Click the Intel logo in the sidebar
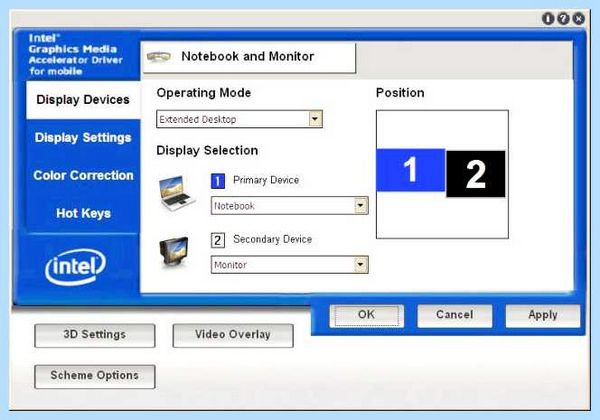Viewport: 600px width, 420px height. coord(75,267)
